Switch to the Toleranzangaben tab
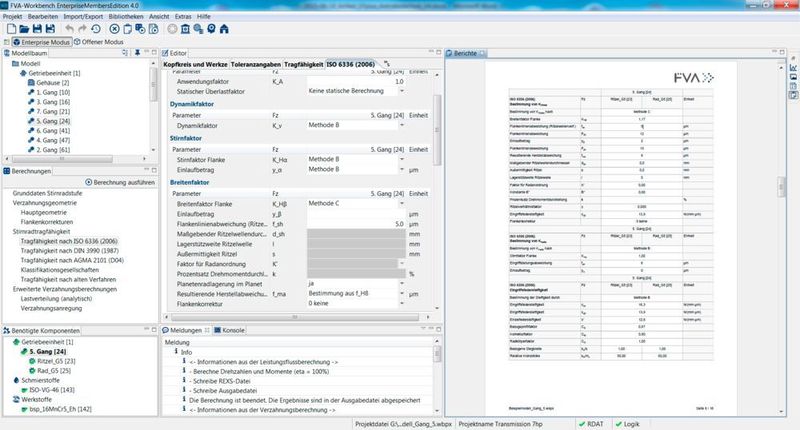The width and height of the screenshot is (800, 430). pos(254,64)
